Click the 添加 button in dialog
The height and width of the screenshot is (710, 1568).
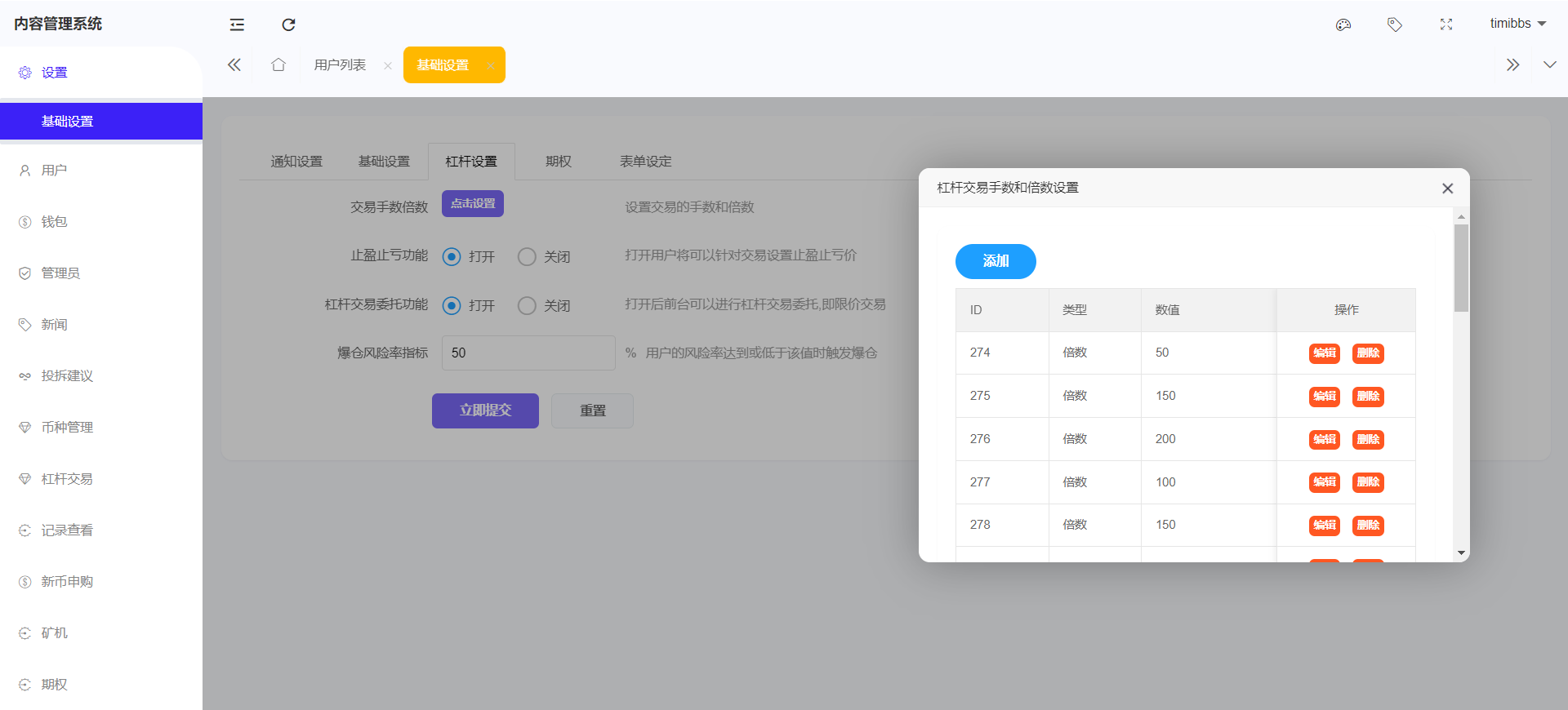click(996, 261)
